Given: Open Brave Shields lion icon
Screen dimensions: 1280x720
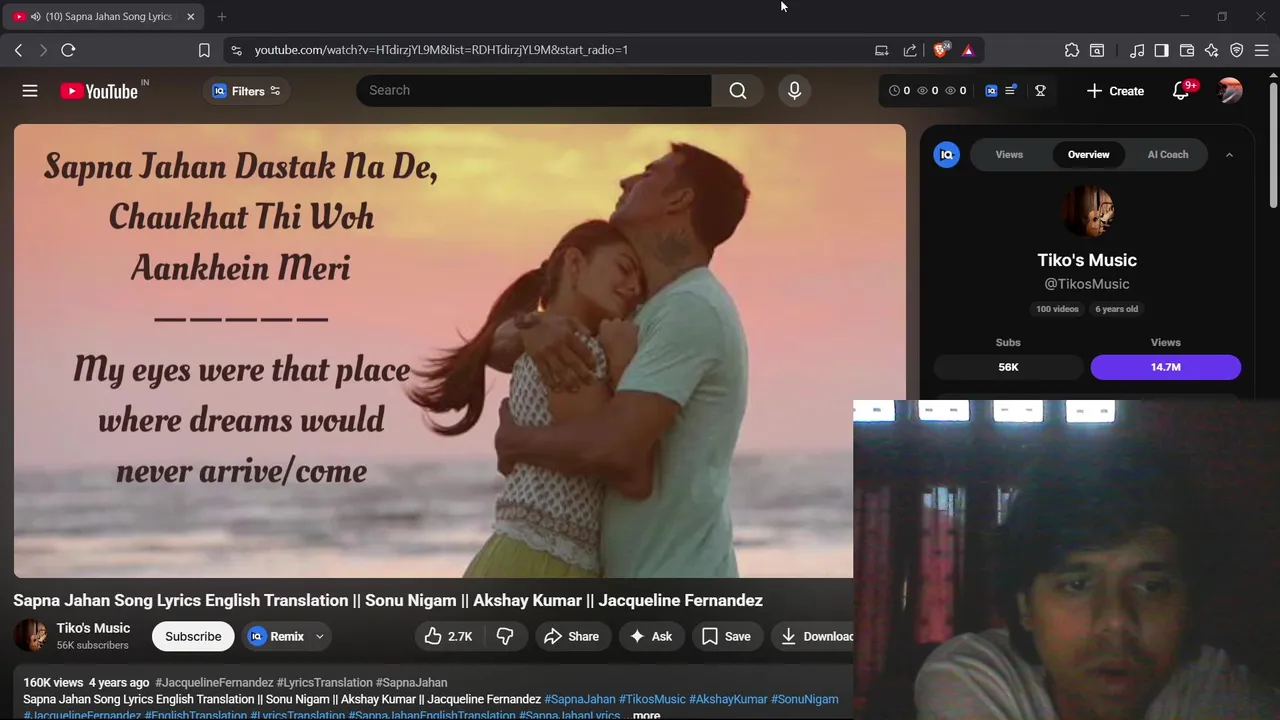Looking at the screenshot, I should click(x=941, y=50).
